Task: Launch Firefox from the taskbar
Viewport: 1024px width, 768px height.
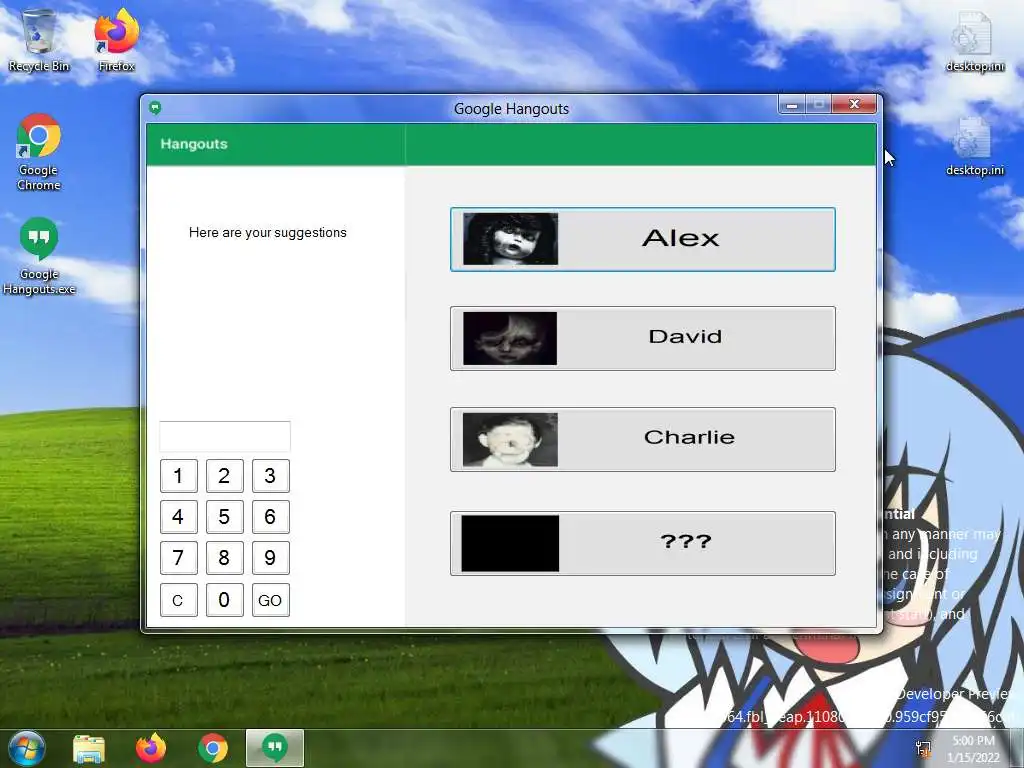Action: tap(151, 748)
